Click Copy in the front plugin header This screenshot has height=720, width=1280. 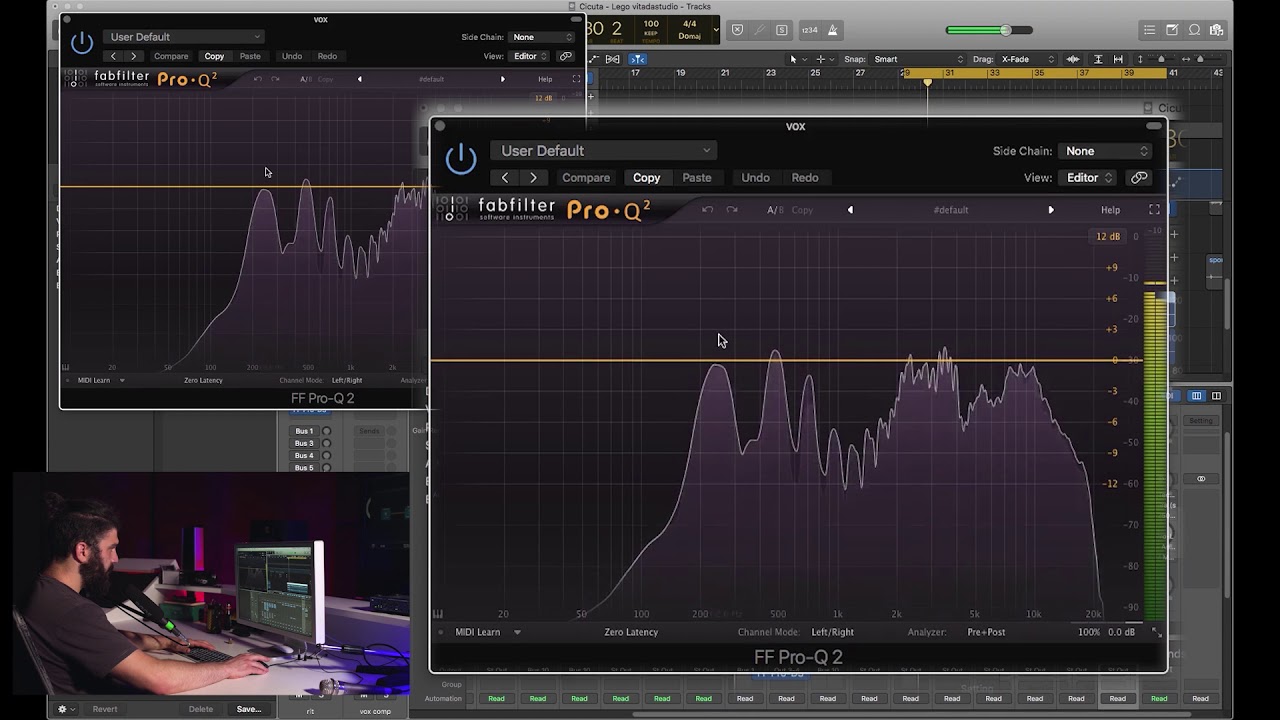click(646, 178)
